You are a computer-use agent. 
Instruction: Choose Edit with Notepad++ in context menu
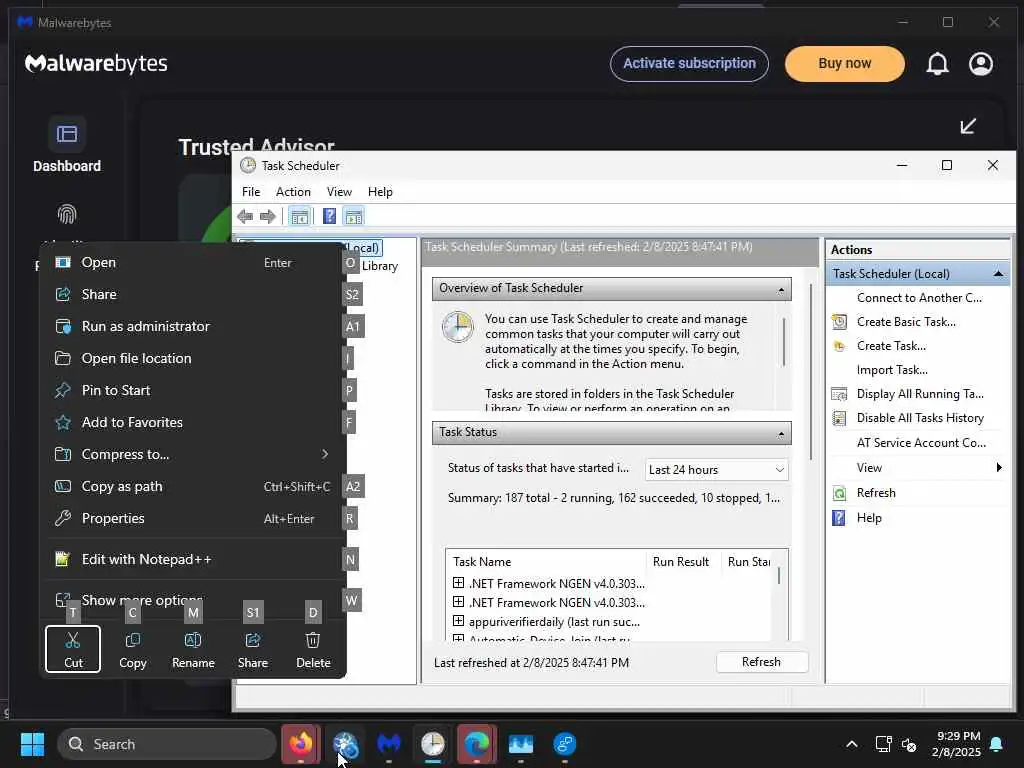[x=193, y=560]
